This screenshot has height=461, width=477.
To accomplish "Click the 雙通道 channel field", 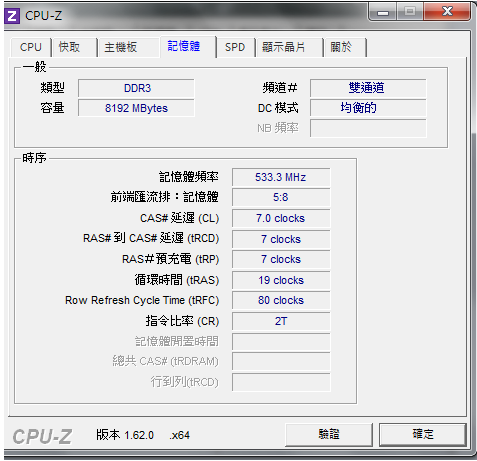I will pos(368,88).
